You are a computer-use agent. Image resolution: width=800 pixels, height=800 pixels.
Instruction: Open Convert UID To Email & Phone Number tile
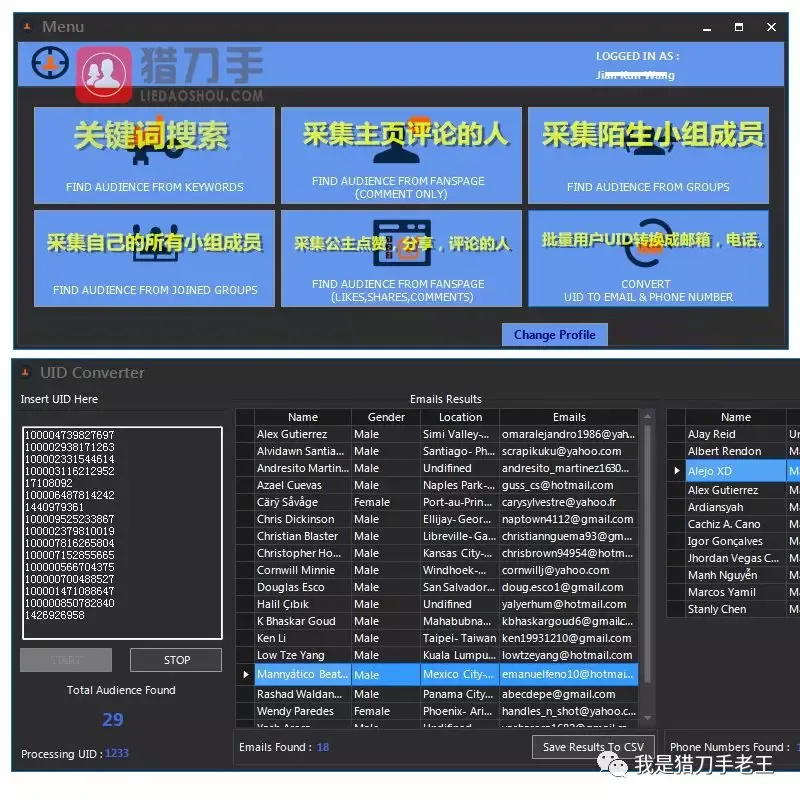tap(648, 259)
